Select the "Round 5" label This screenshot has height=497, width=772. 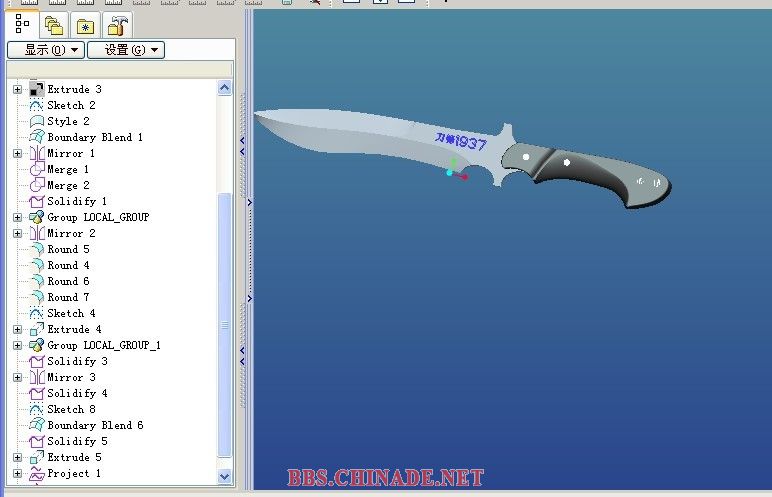click(x=68, y=249)
